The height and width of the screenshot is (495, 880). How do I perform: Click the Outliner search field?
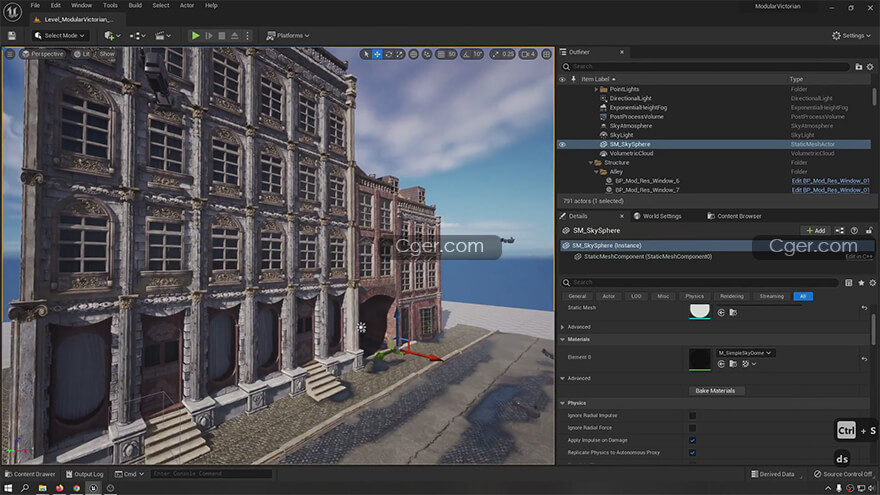(700, 66)
